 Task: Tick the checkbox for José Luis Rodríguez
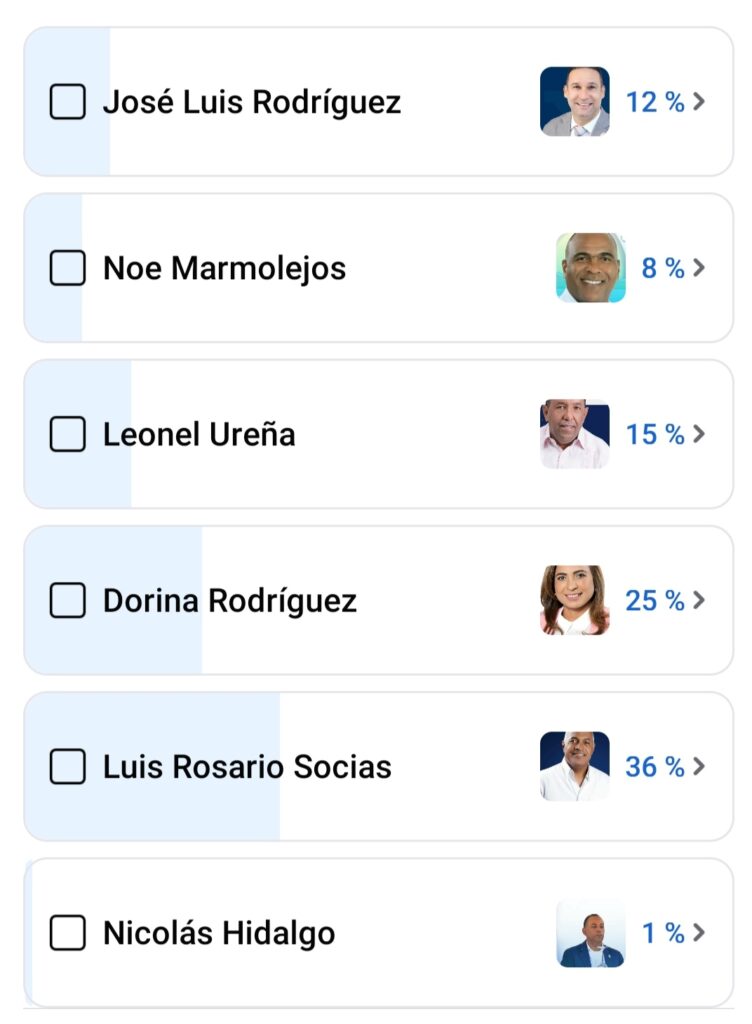[x=67, y=102]
